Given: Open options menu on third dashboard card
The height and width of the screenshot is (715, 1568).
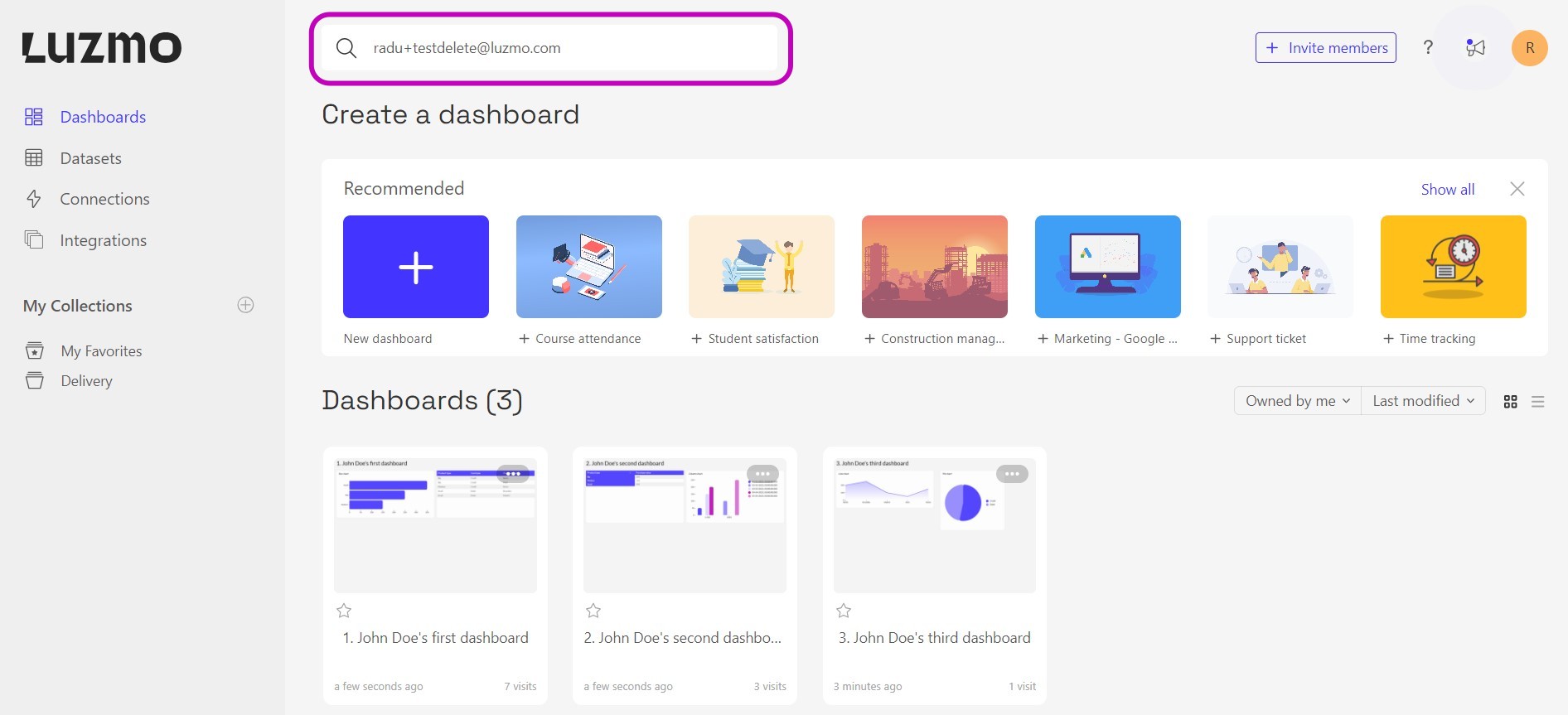Looking at the screenshot, I should (x=1012, y=474).
